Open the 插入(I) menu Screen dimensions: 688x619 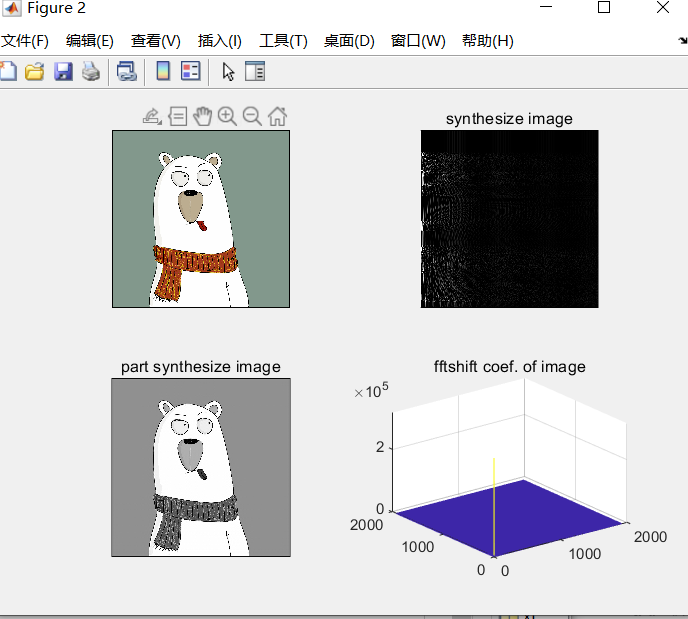219,41
